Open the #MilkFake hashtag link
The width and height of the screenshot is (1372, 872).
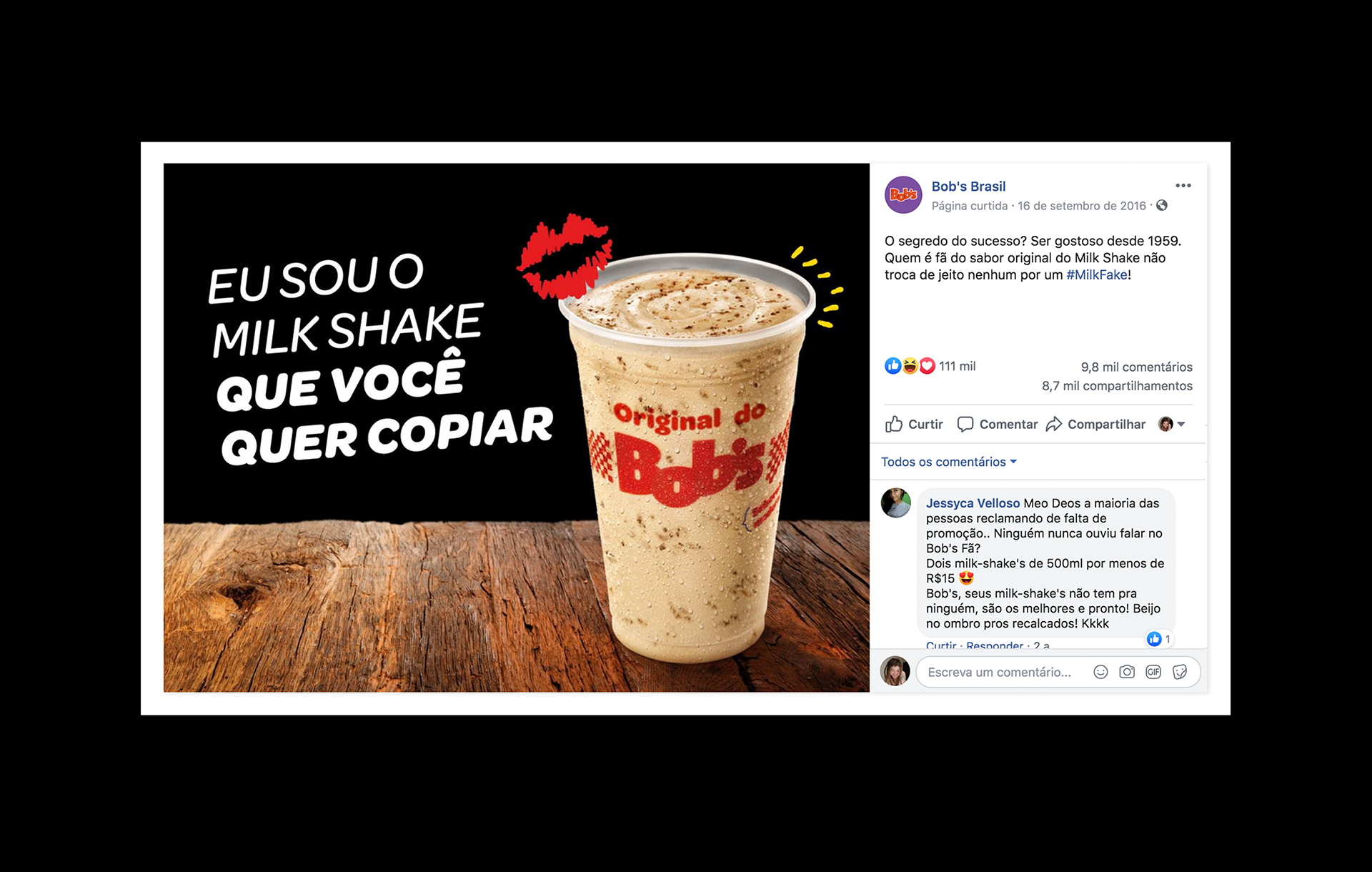(x=1097, y=274)
